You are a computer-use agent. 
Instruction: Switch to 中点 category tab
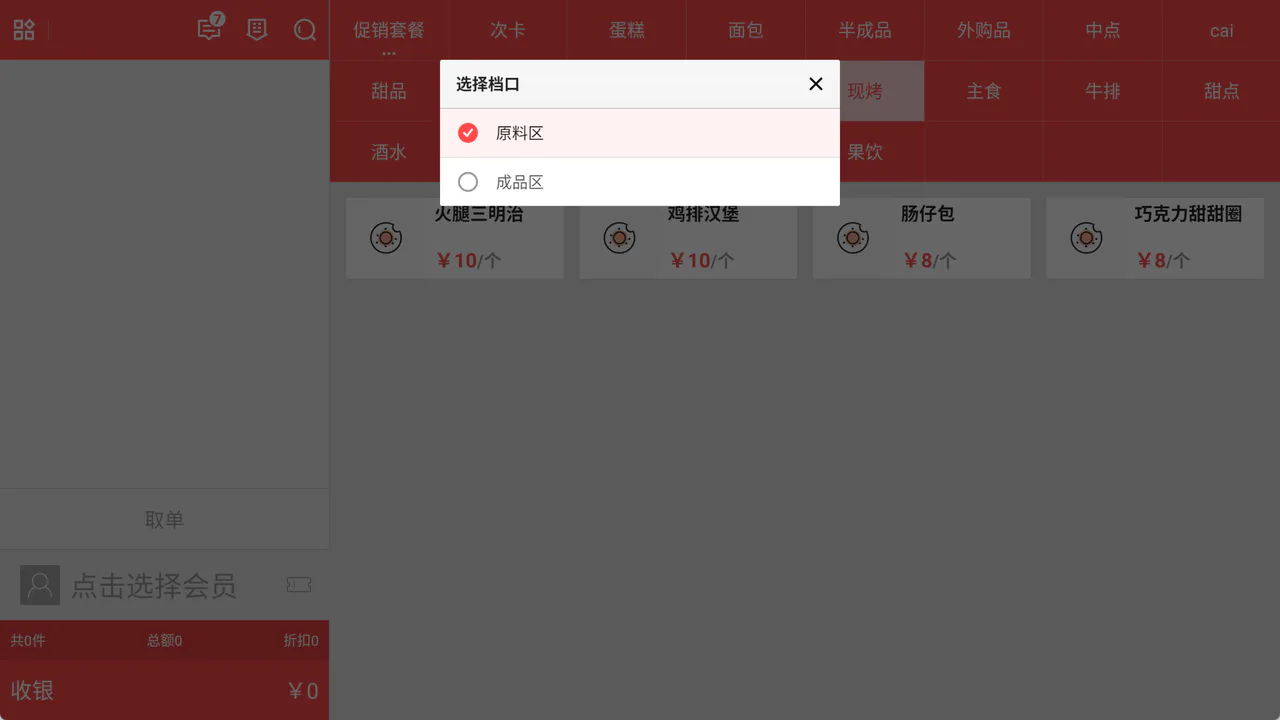tap(1103, 30)
